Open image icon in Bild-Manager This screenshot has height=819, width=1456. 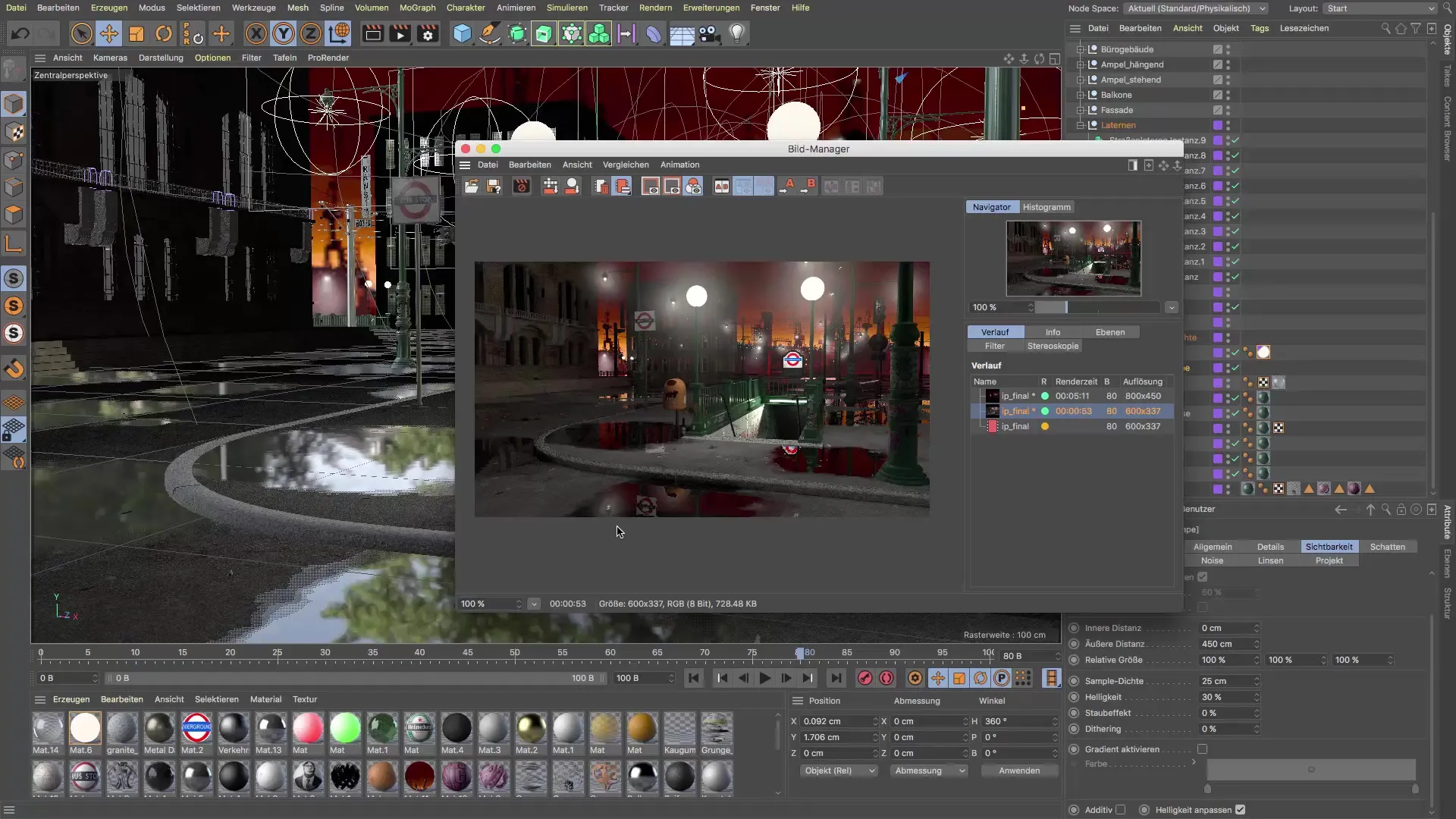472,187
